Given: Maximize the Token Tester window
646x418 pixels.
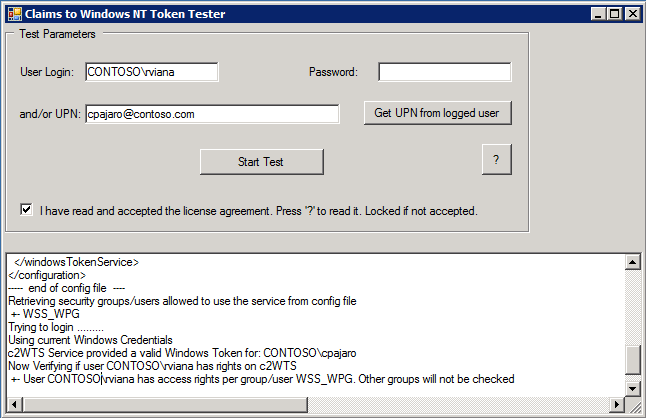Looking at the screenshot, I should pyautogui.click(x=614, y=14).
